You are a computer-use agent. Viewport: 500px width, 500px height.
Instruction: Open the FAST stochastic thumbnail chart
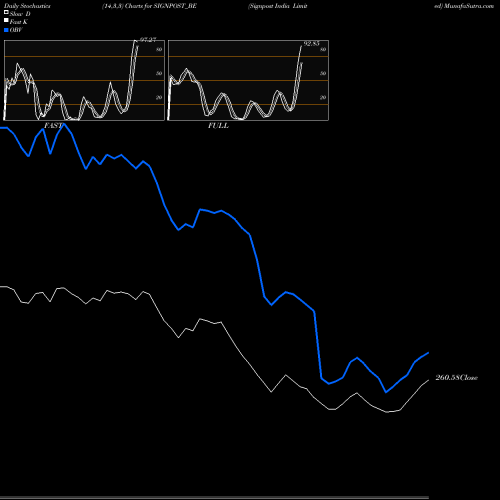(84, 80)
